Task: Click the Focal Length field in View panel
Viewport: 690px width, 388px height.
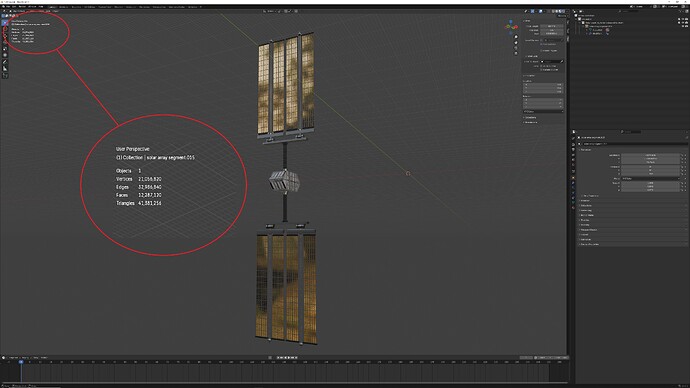Action: pyautogui.click(x=552, y=26)
